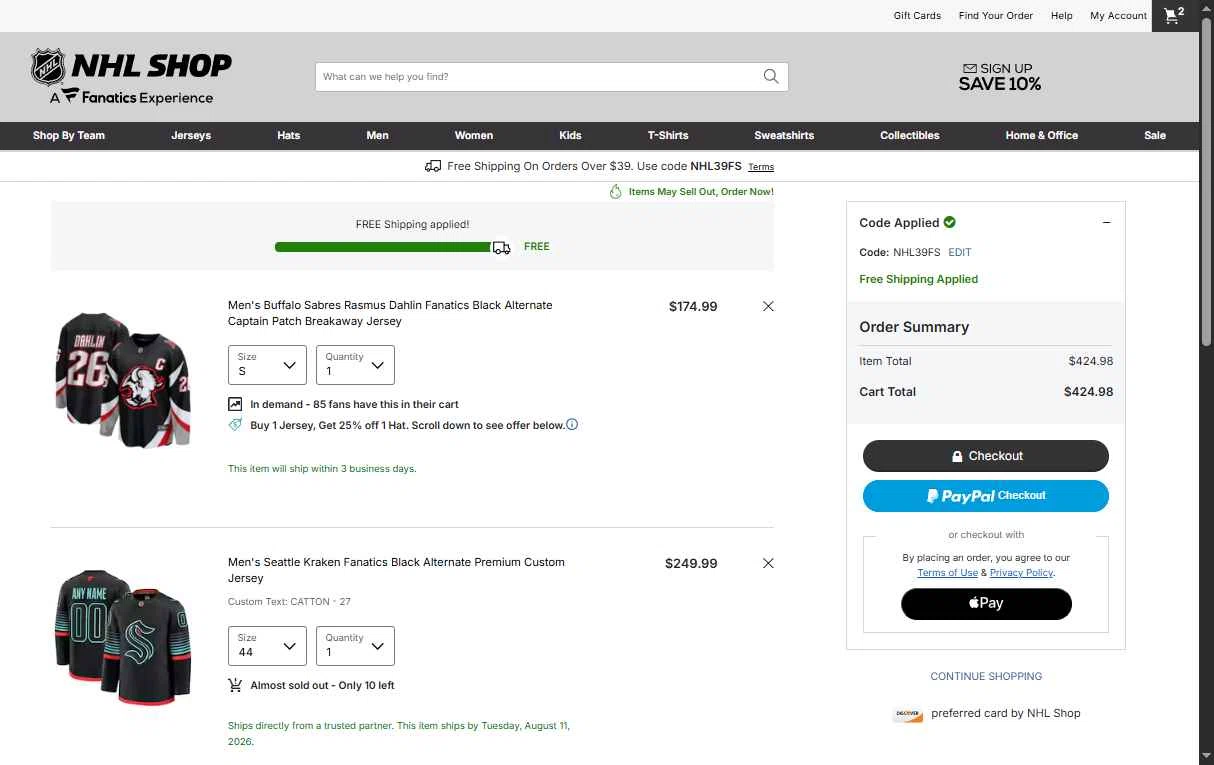Collapse the Code Applied section

[x=1106, y=222]
